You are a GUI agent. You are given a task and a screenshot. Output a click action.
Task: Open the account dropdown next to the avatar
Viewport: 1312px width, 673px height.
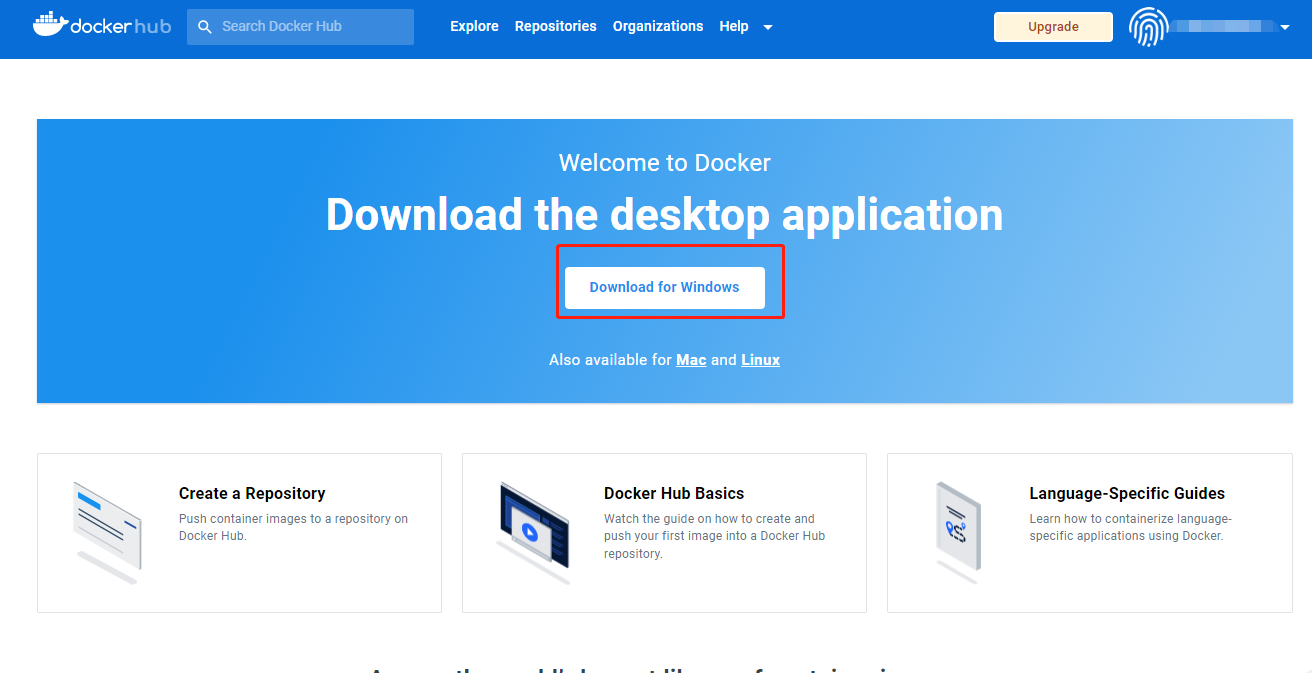(1285, 27)
